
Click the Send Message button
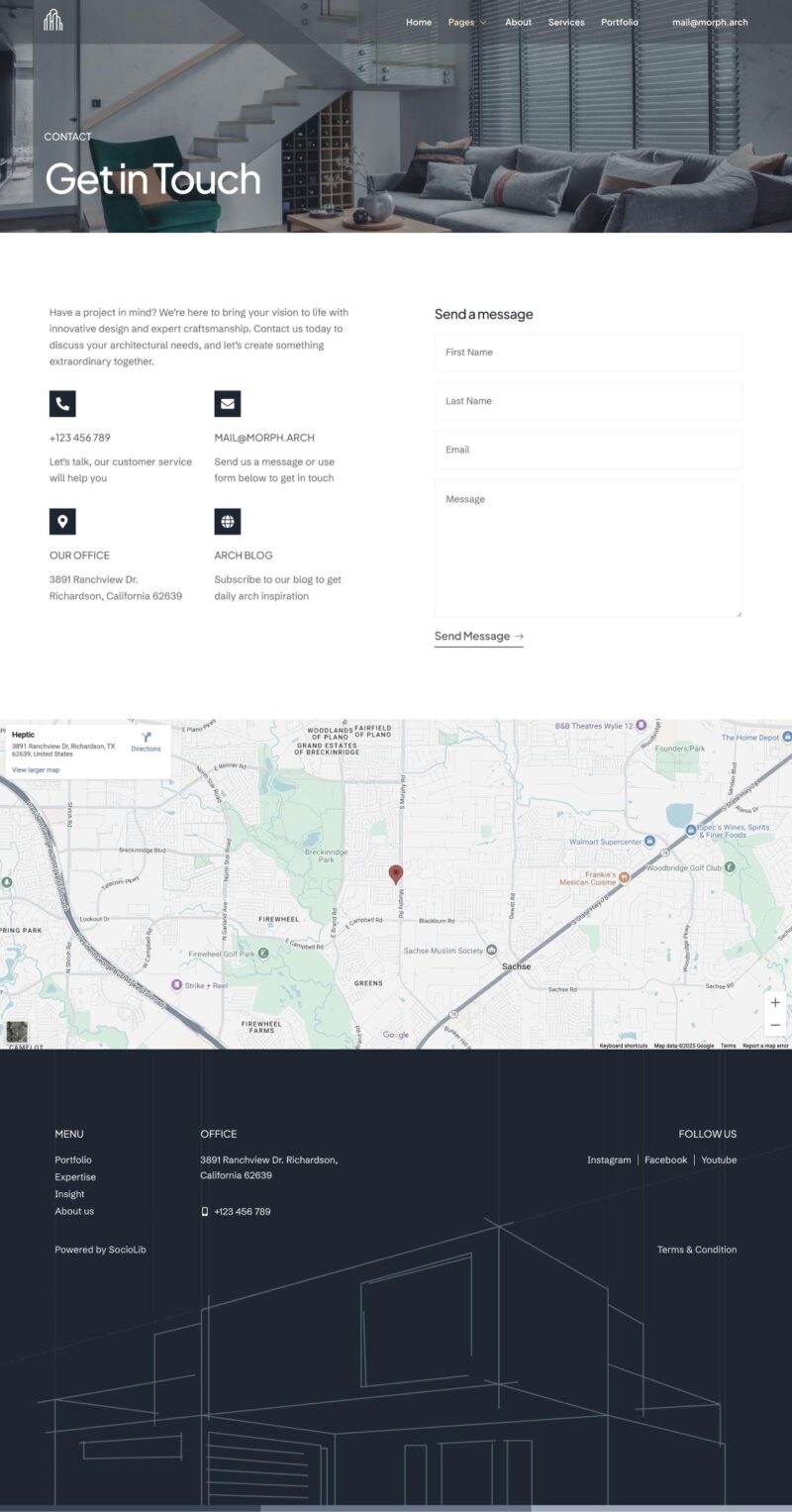(478, 637)
